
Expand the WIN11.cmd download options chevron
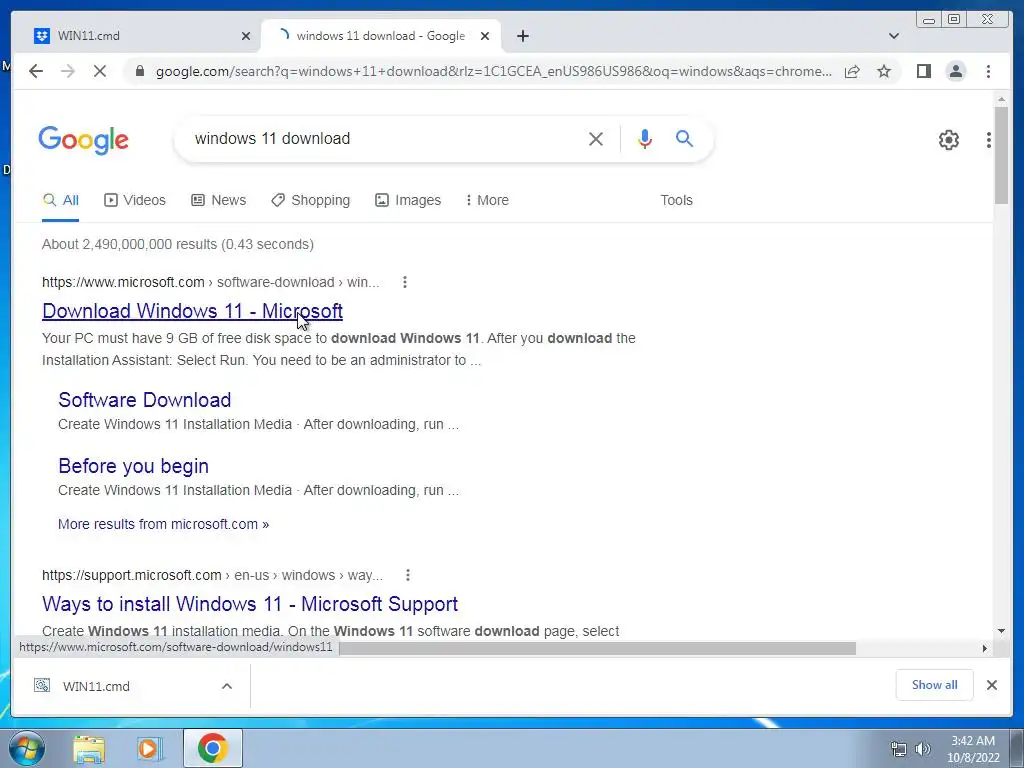point(227,686)
